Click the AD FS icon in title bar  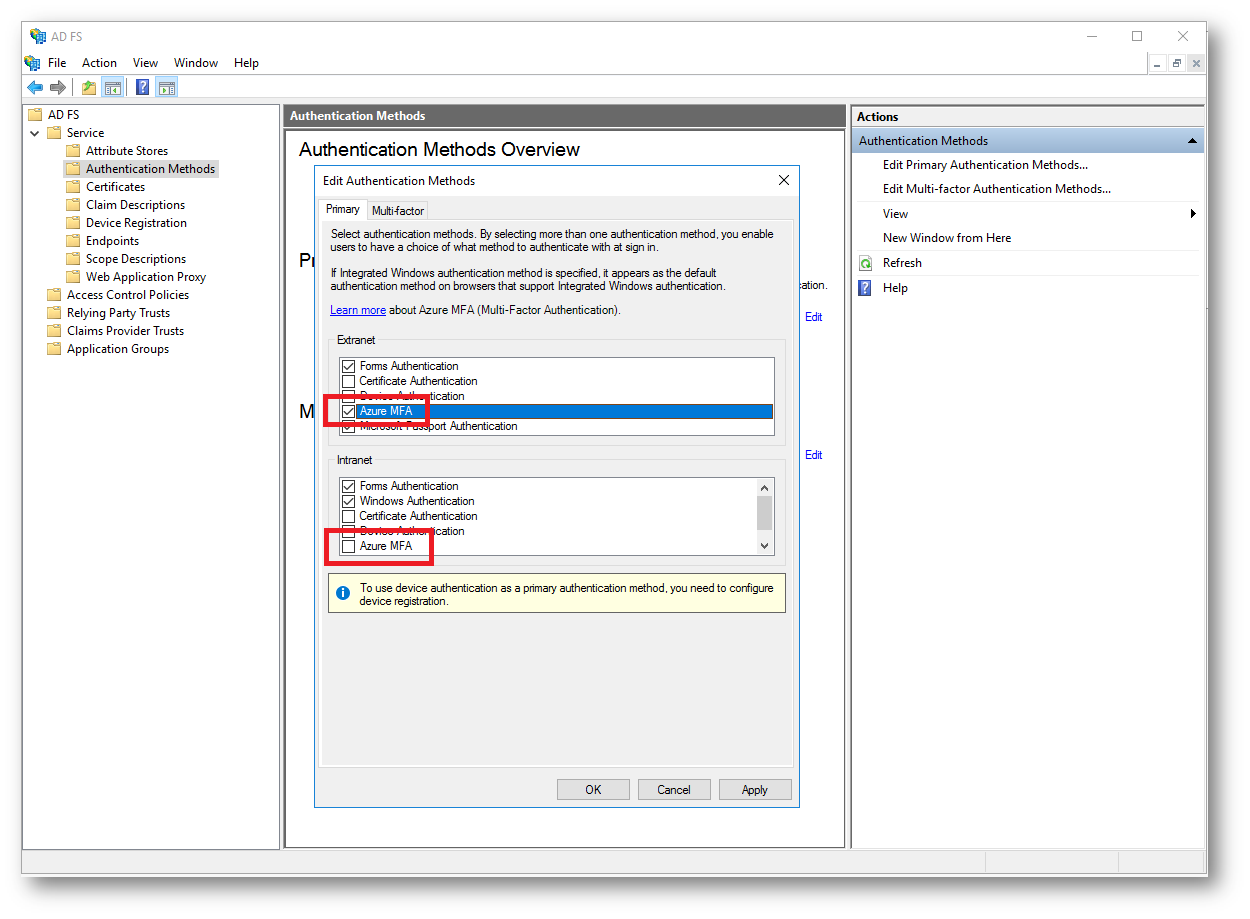pos(38,36)
